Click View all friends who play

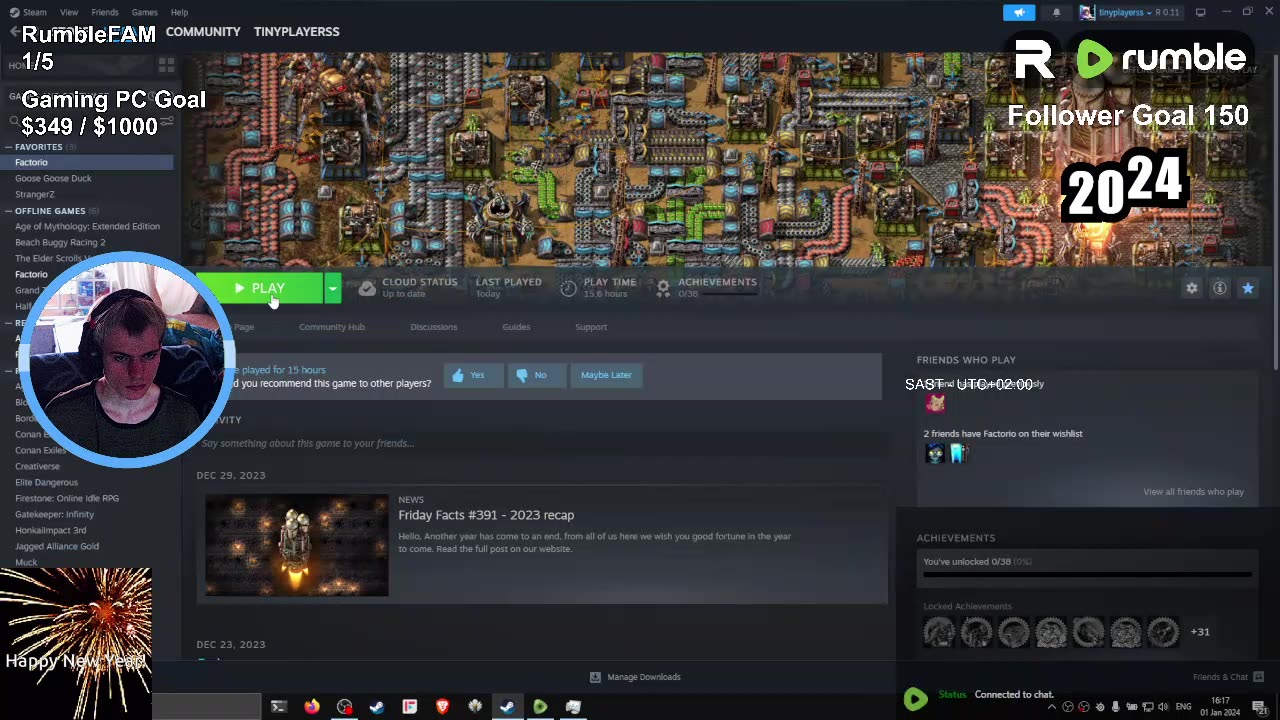tap(1193, 492)
